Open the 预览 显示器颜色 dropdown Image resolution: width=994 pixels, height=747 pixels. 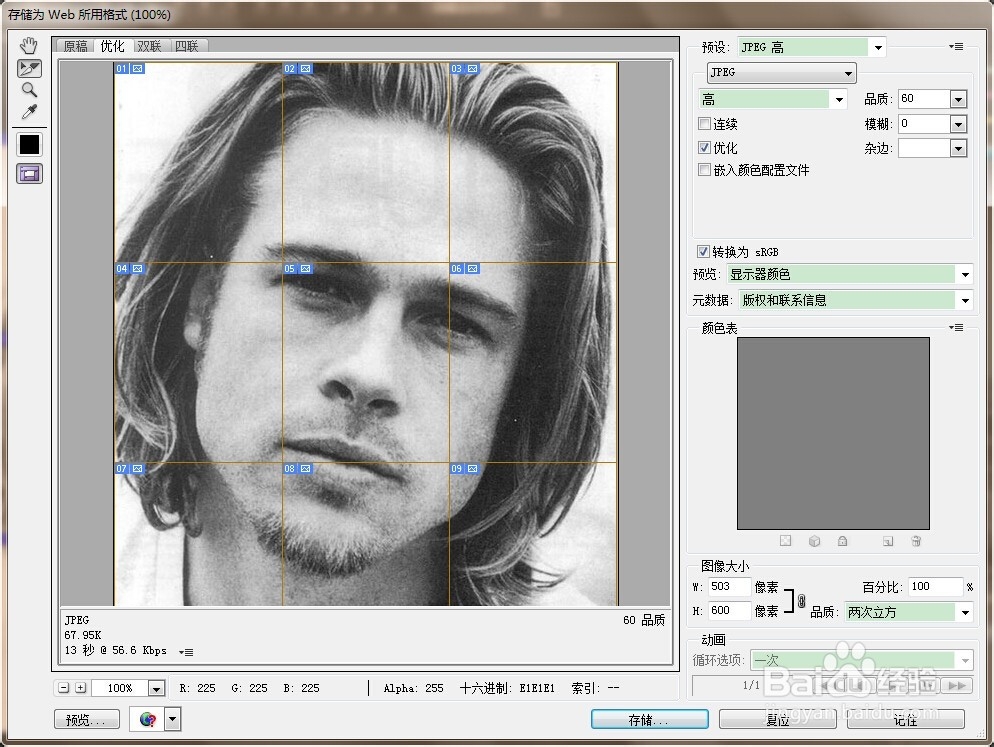coord(849,275)
